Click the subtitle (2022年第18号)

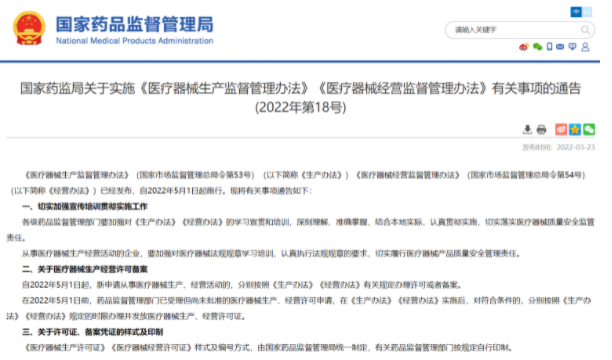(x=301, y=107)
